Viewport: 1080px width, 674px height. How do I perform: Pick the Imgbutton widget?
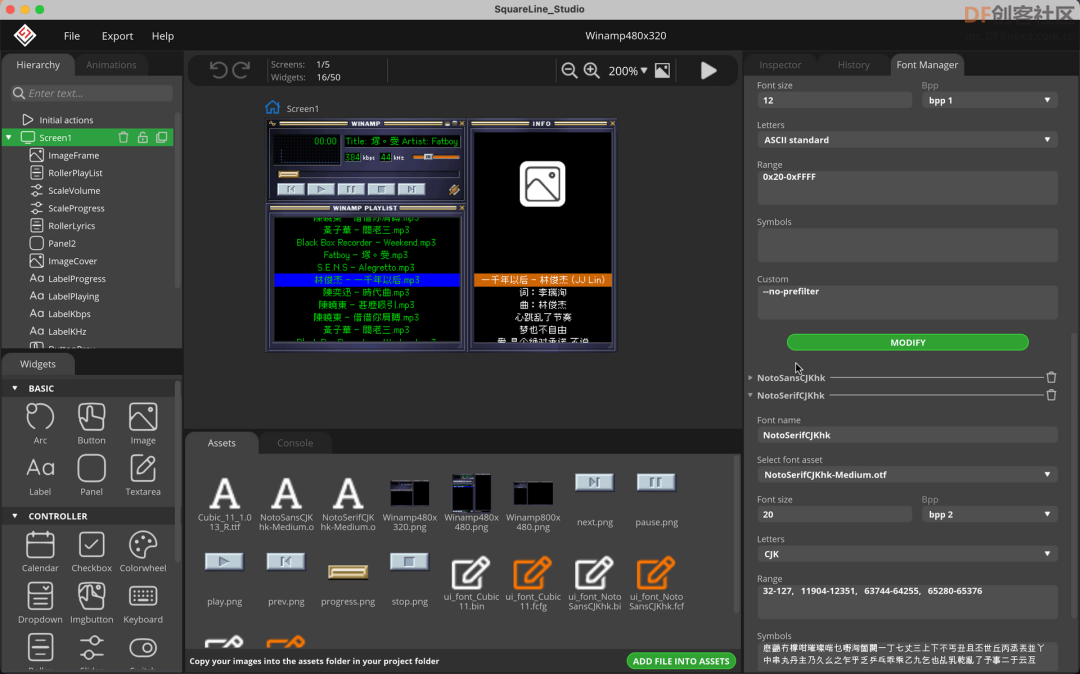pos(92,603)
